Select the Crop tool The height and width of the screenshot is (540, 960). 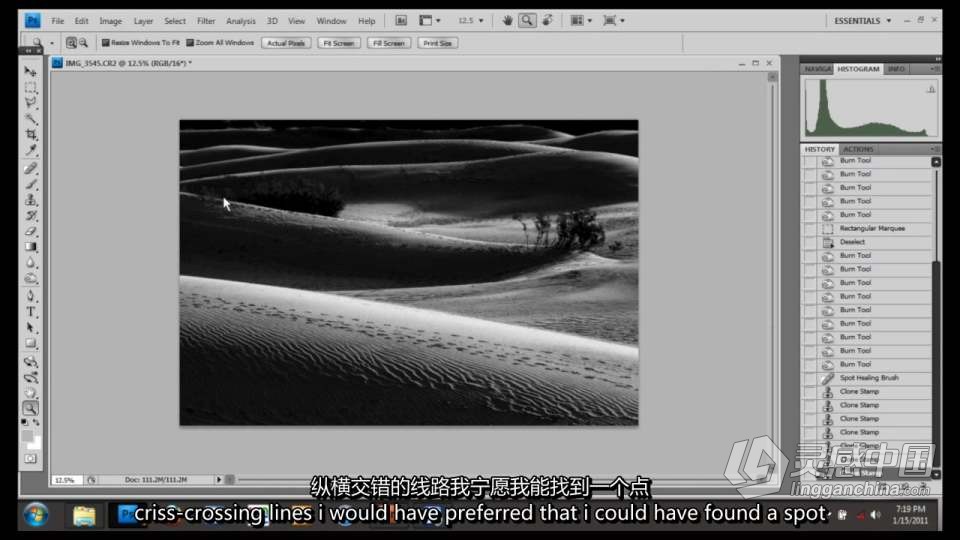(x=31, y=134)
